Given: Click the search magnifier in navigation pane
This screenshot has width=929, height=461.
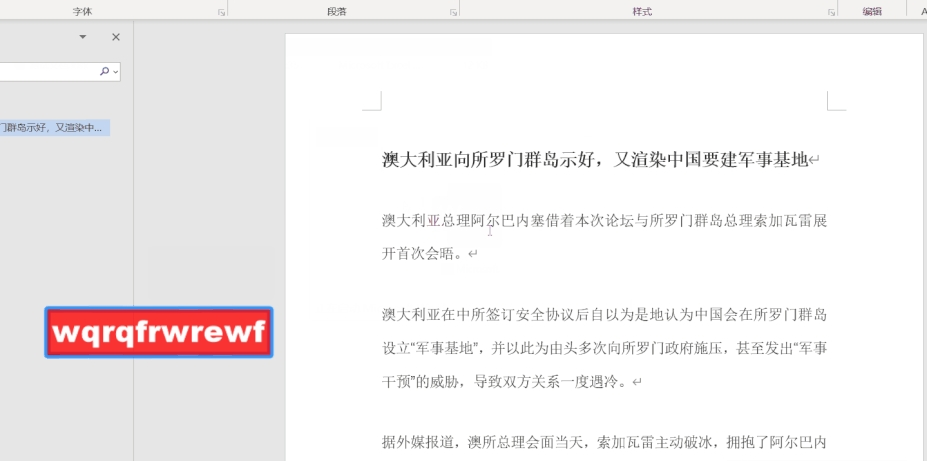Looking at the screenshot, I should [104, 71].
